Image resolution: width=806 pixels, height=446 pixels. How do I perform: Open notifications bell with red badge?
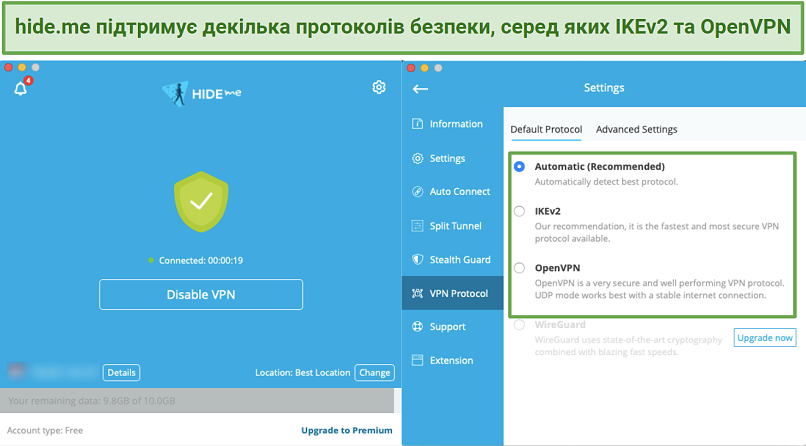point(21,88)
